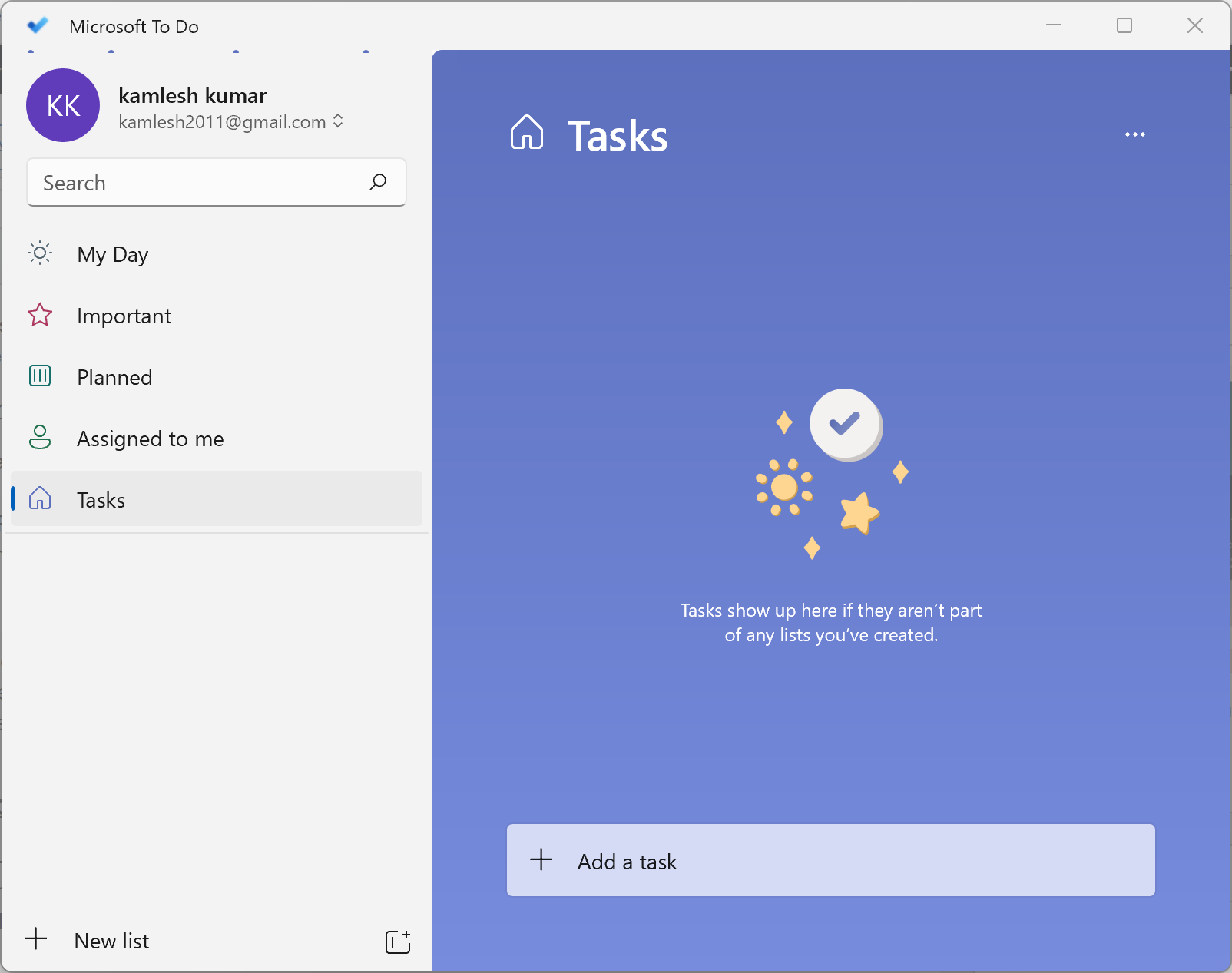Viewport: 1232px width, 973px height.
Task: Click the My Day sun icon
Action: coord(40,253)
